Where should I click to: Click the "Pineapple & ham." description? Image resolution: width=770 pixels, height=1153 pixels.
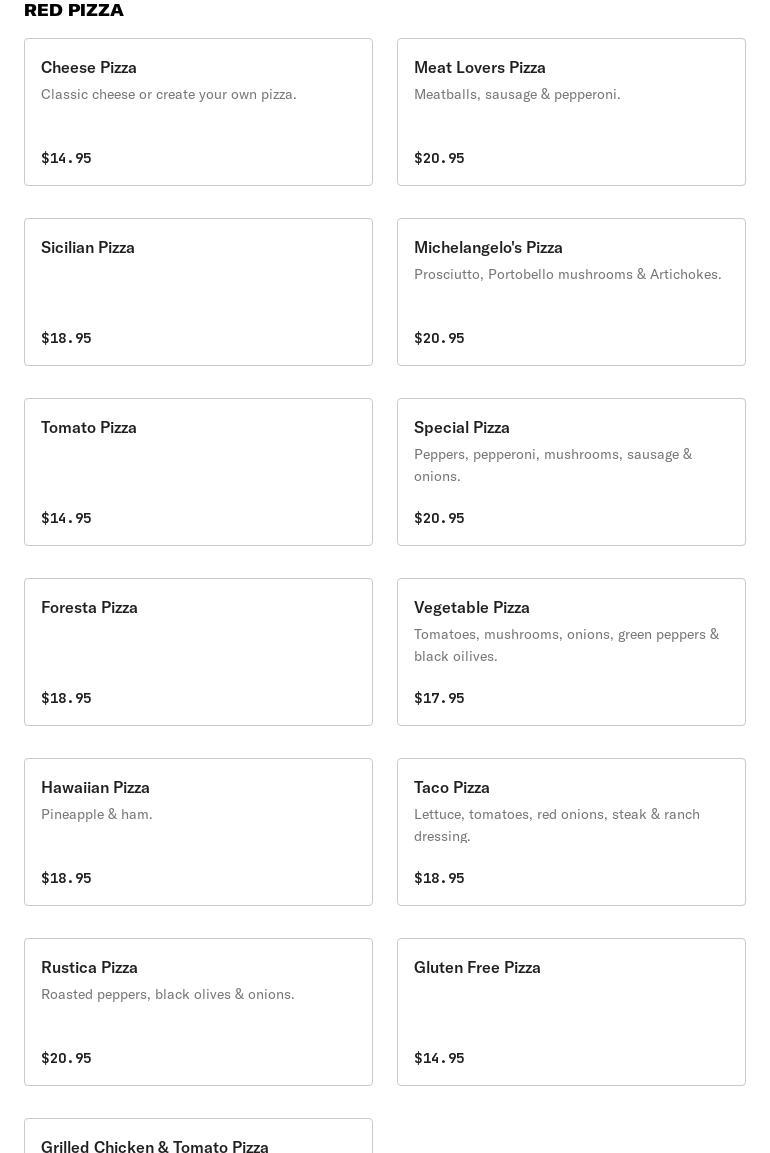97,814
